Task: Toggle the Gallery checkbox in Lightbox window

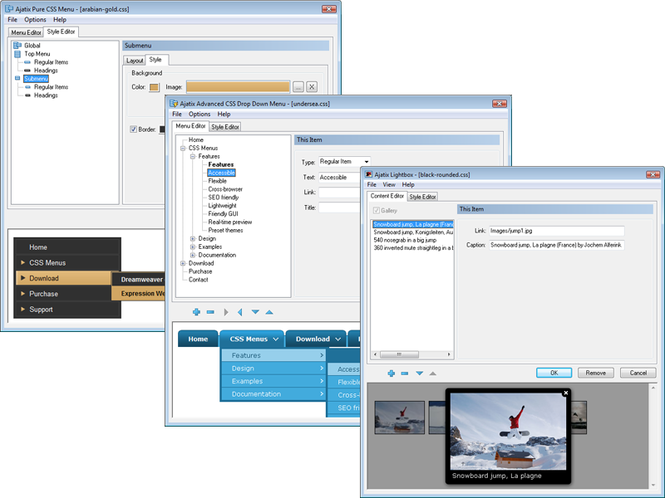Action: (376, 210)
